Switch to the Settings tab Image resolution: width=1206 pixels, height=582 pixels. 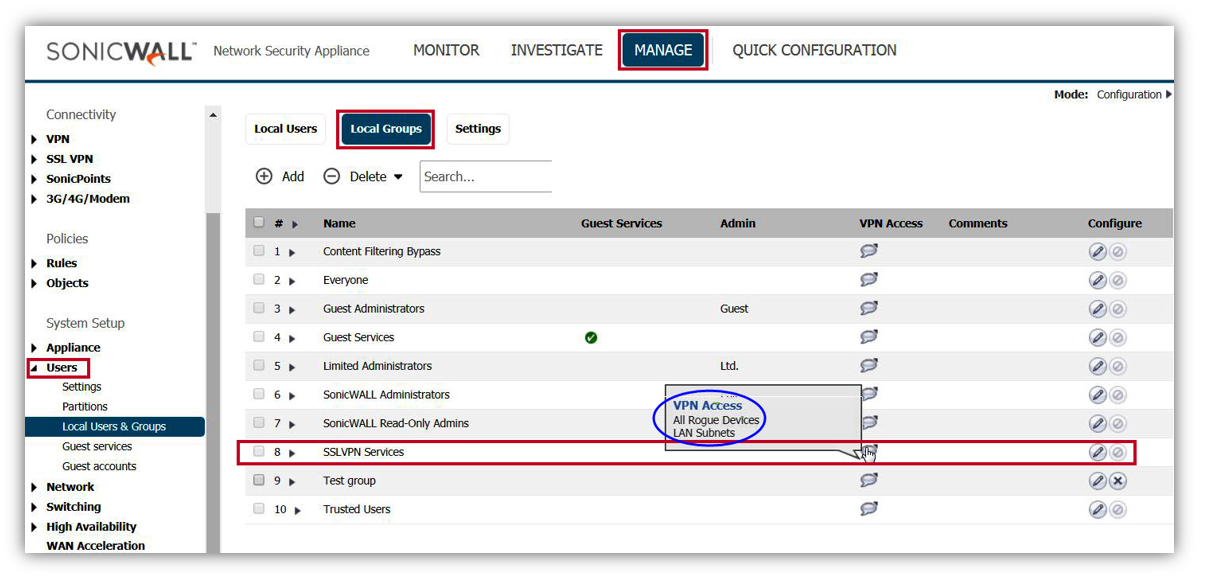478,129
